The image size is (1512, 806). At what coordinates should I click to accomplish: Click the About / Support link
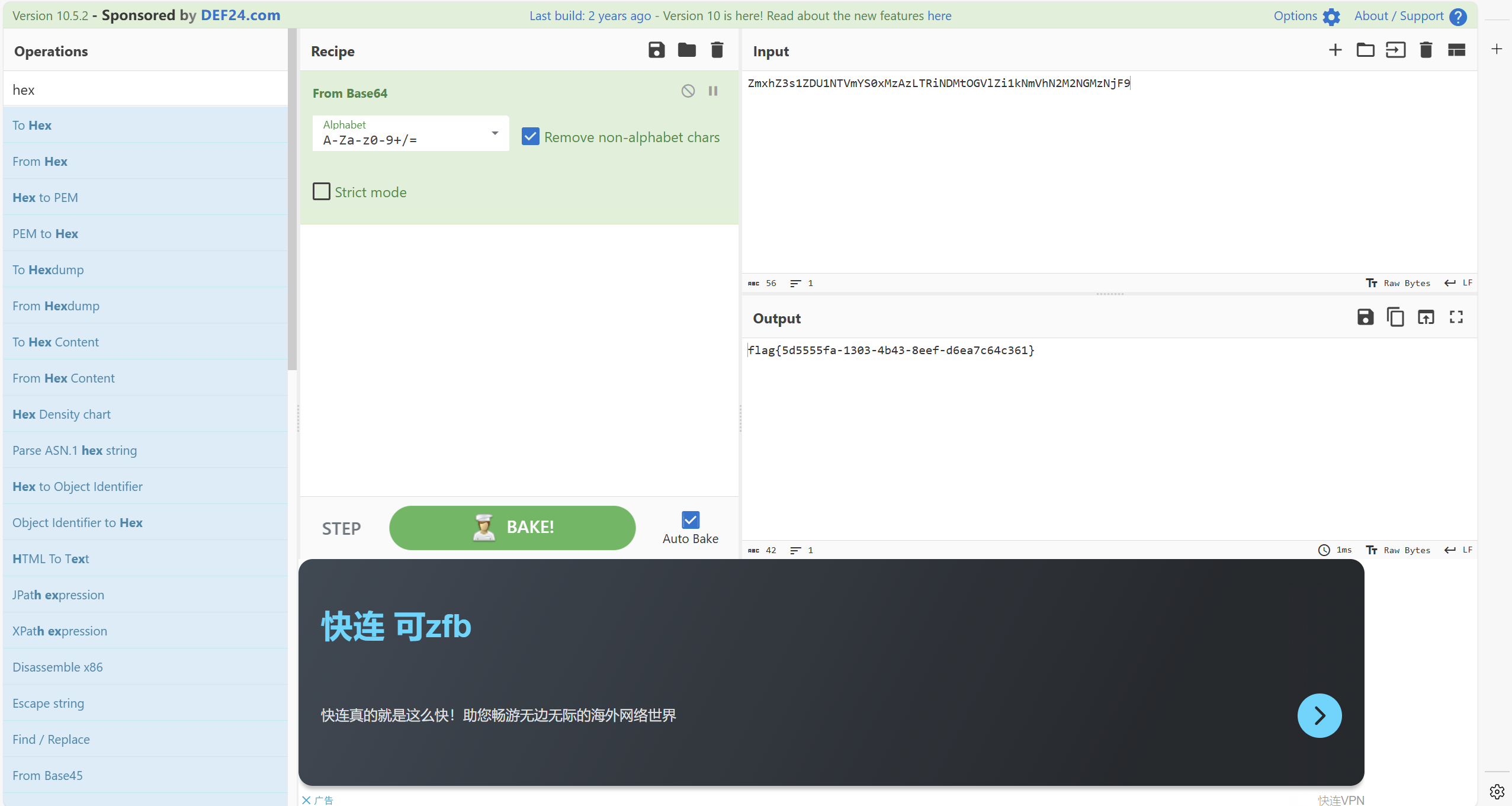tap(1399, 16)
